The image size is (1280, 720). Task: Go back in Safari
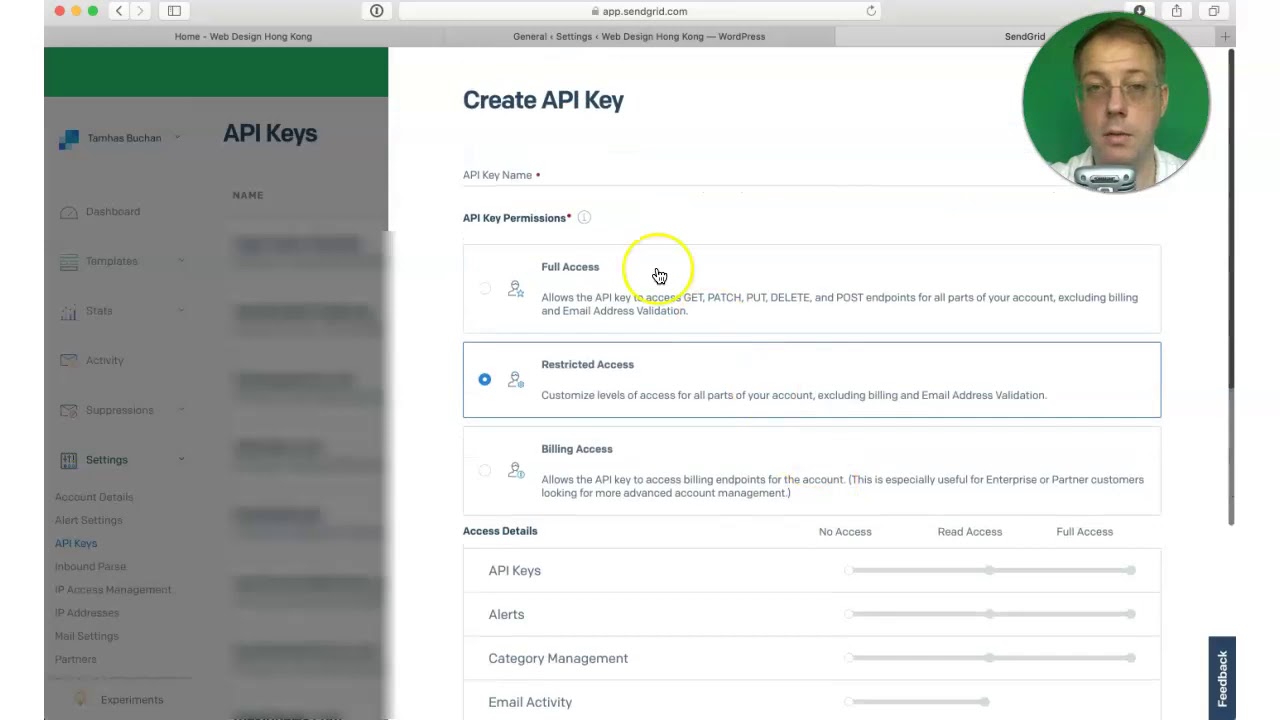(119, 11)
